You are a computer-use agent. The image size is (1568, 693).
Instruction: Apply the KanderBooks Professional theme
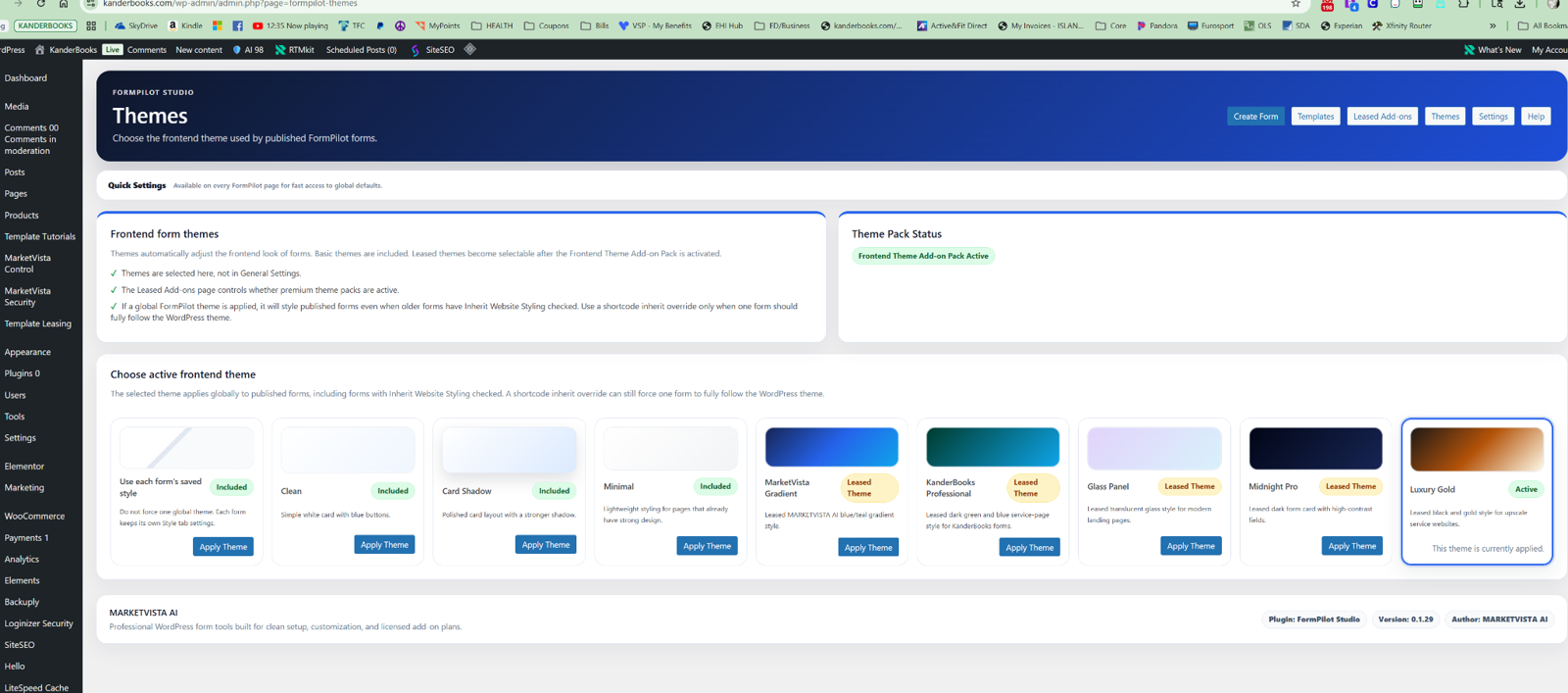click(1029, 547)
